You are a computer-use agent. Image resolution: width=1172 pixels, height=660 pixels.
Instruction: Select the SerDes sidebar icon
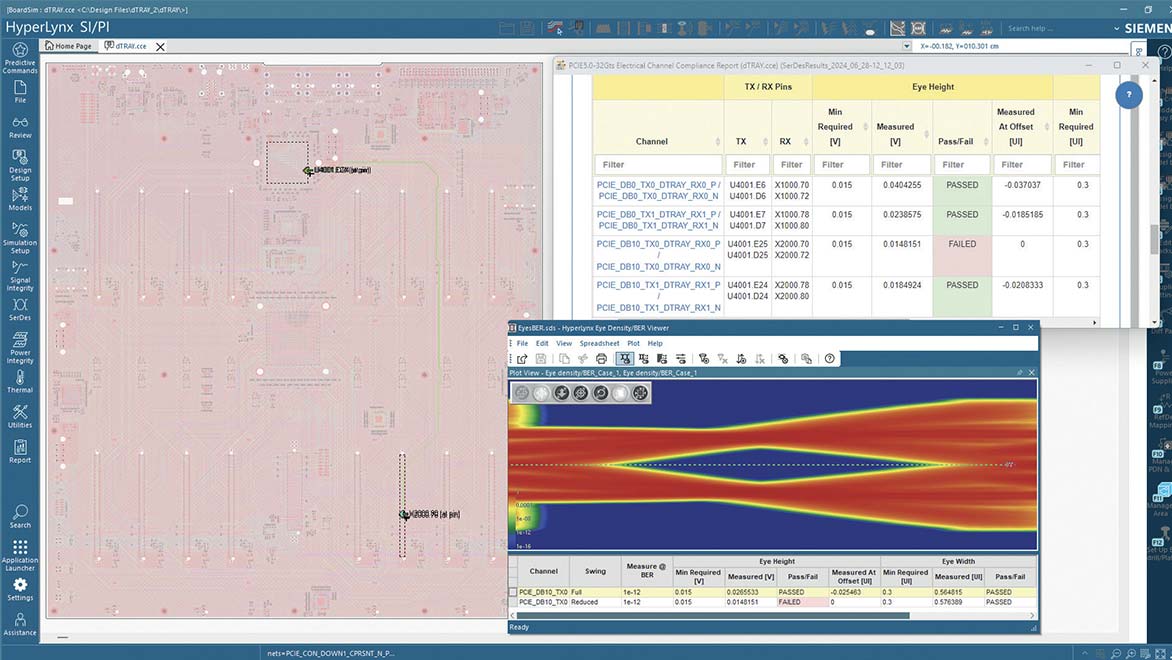pos(20,309)
